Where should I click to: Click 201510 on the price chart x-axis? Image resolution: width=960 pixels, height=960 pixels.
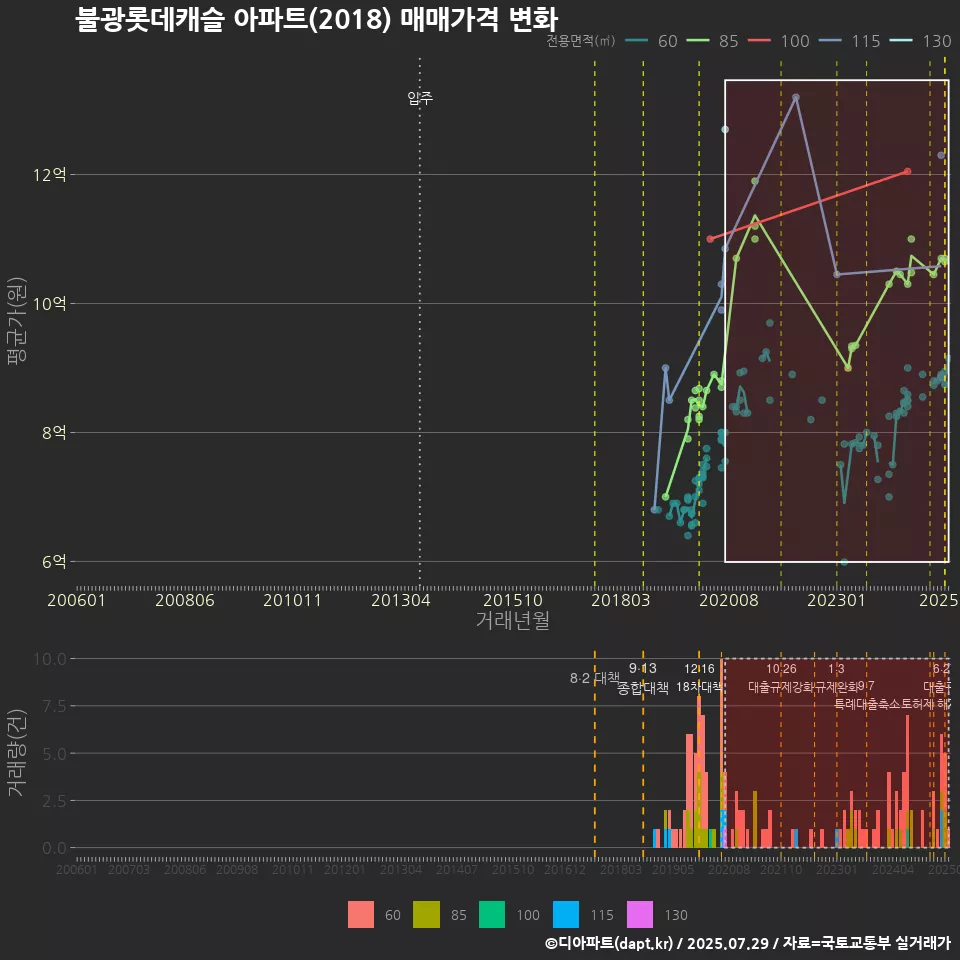click(513, 600)
